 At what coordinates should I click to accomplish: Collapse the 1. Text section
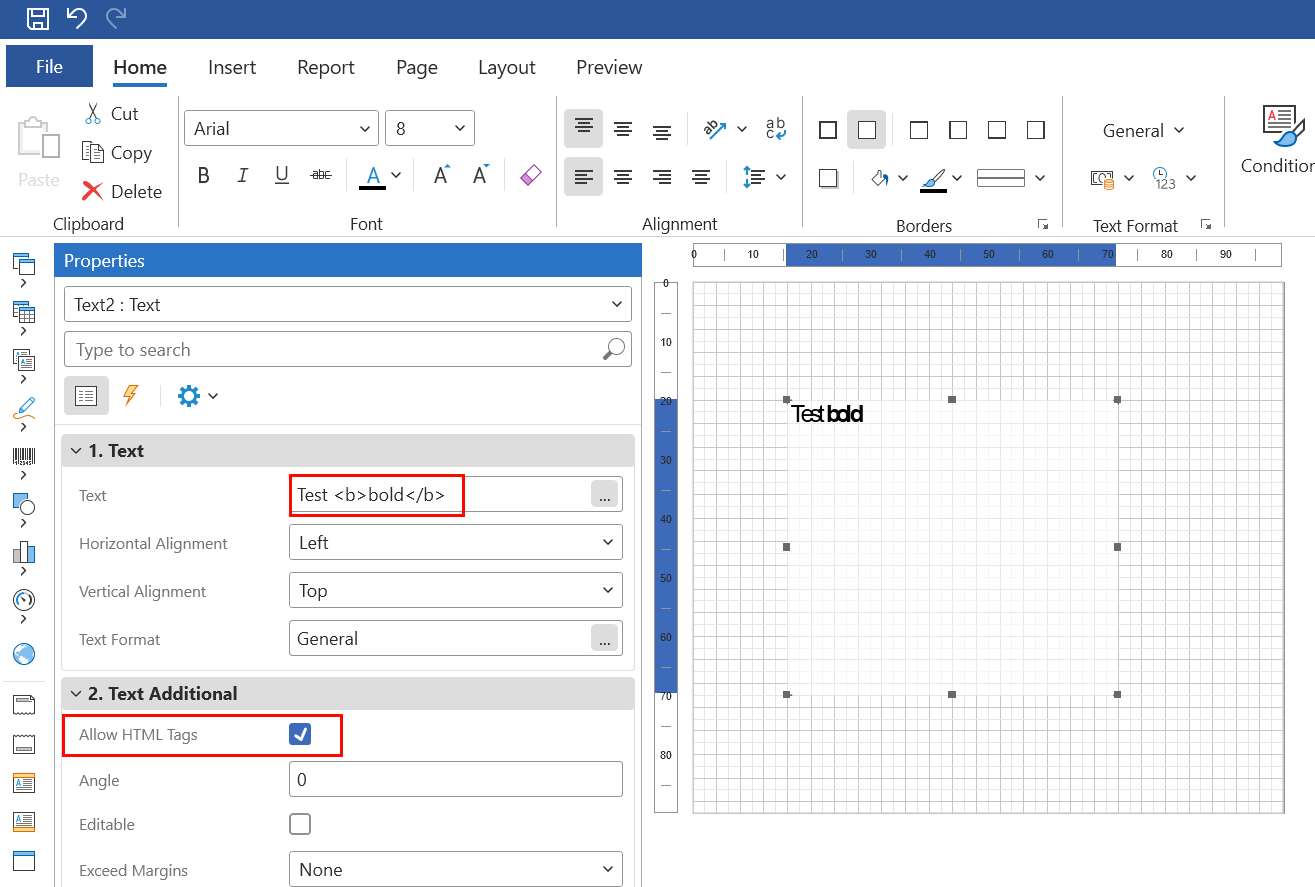click(x=76, y=451)
